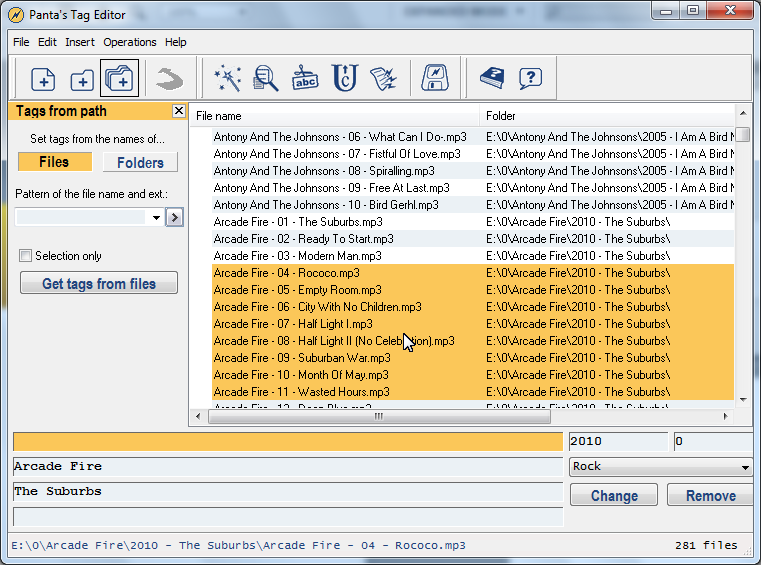The height and width of the screenshot is (565, 761).
Task: Click Get tags from files button
Action: pos(99,283)
